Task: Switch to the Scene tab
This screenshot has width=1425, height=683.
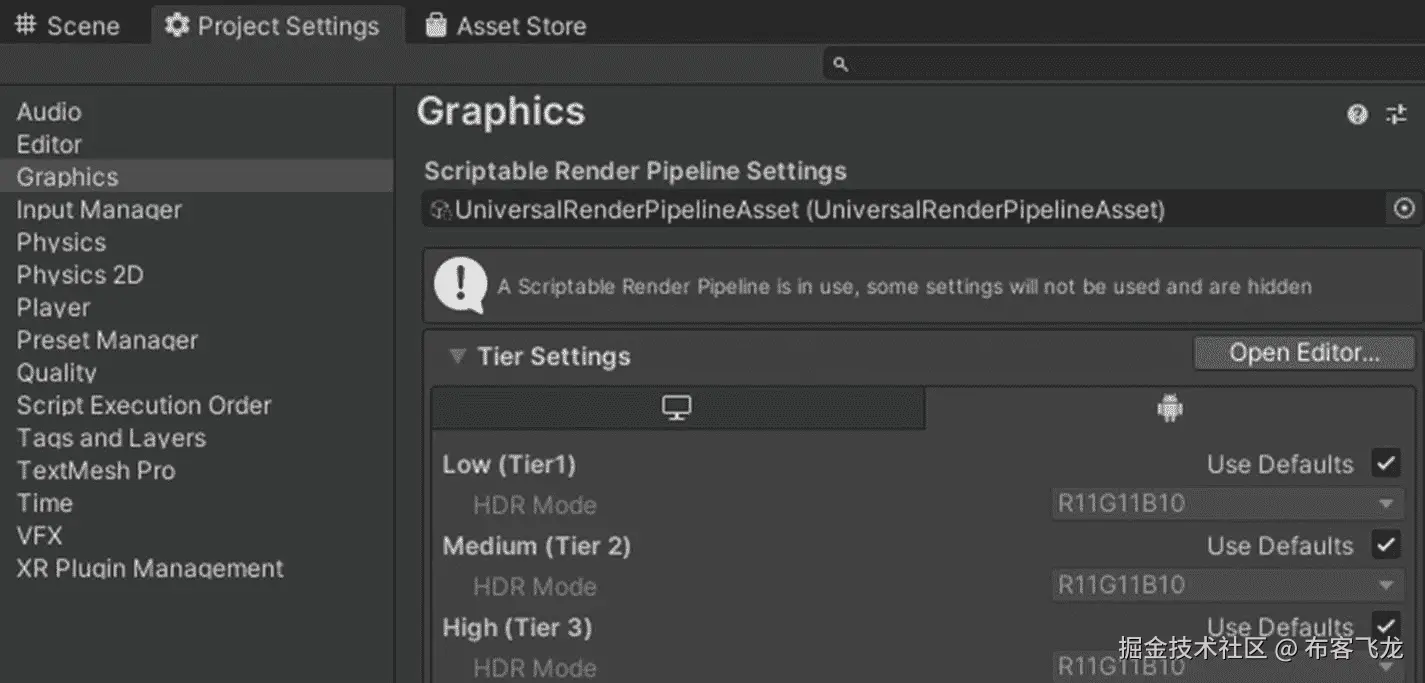Action: click(x=68, y=26)
